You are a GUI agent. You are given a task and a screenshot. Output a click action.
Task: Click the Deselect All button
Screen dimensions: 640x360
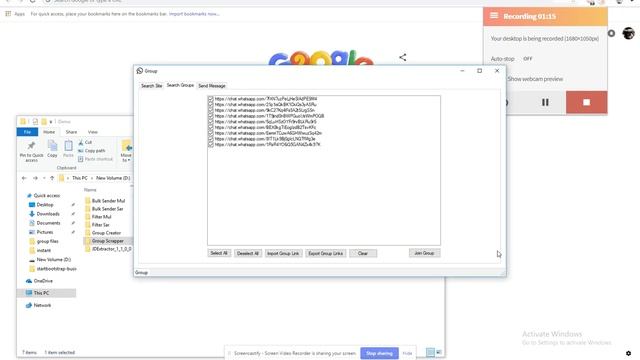(x=248, y=253)
